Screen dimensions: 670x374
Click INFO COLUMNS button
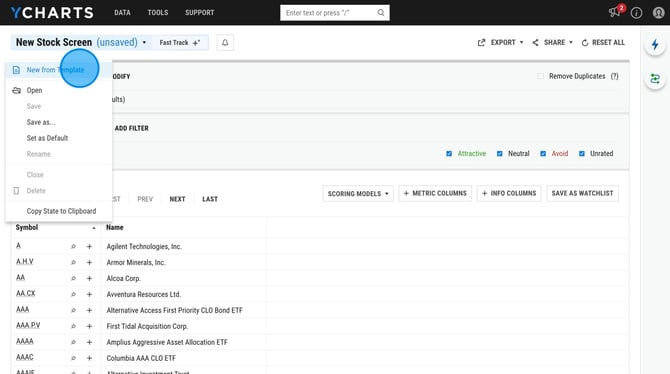pyautogui.click(x=509, y=193)
